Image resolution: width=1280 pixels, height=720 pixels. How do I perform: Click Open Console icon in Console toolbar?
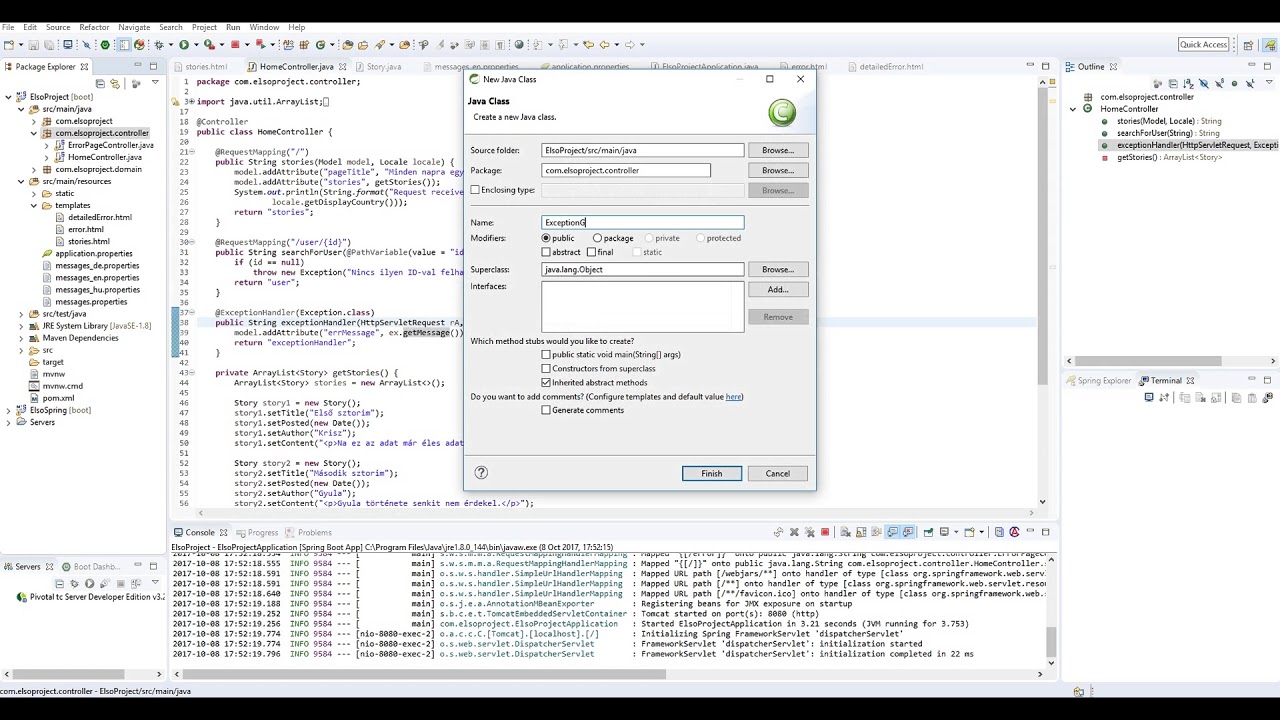point(969,532)
